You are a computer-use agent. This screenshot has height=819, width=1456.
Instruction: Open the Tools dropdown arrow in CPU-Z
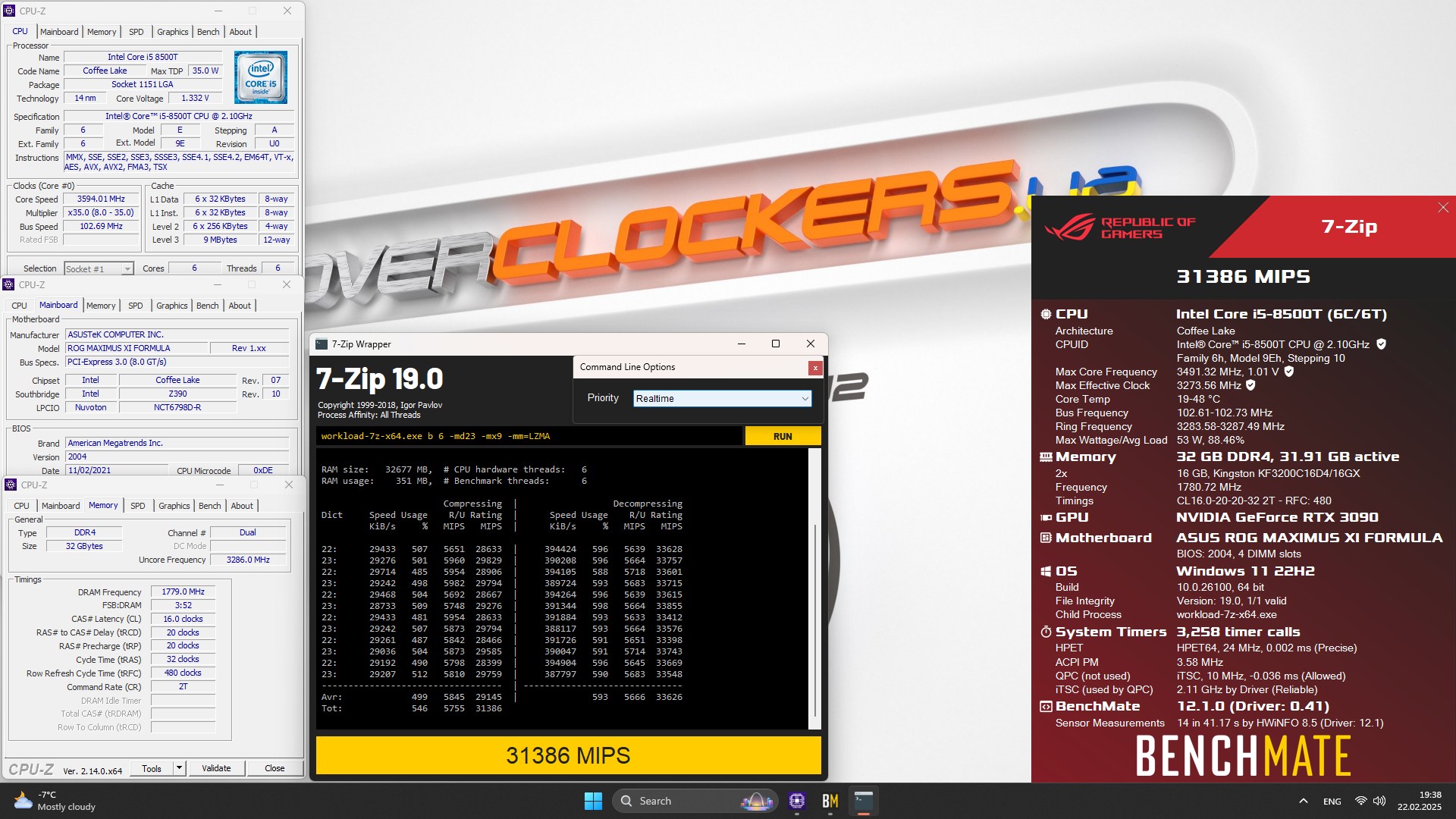point(179,768)
